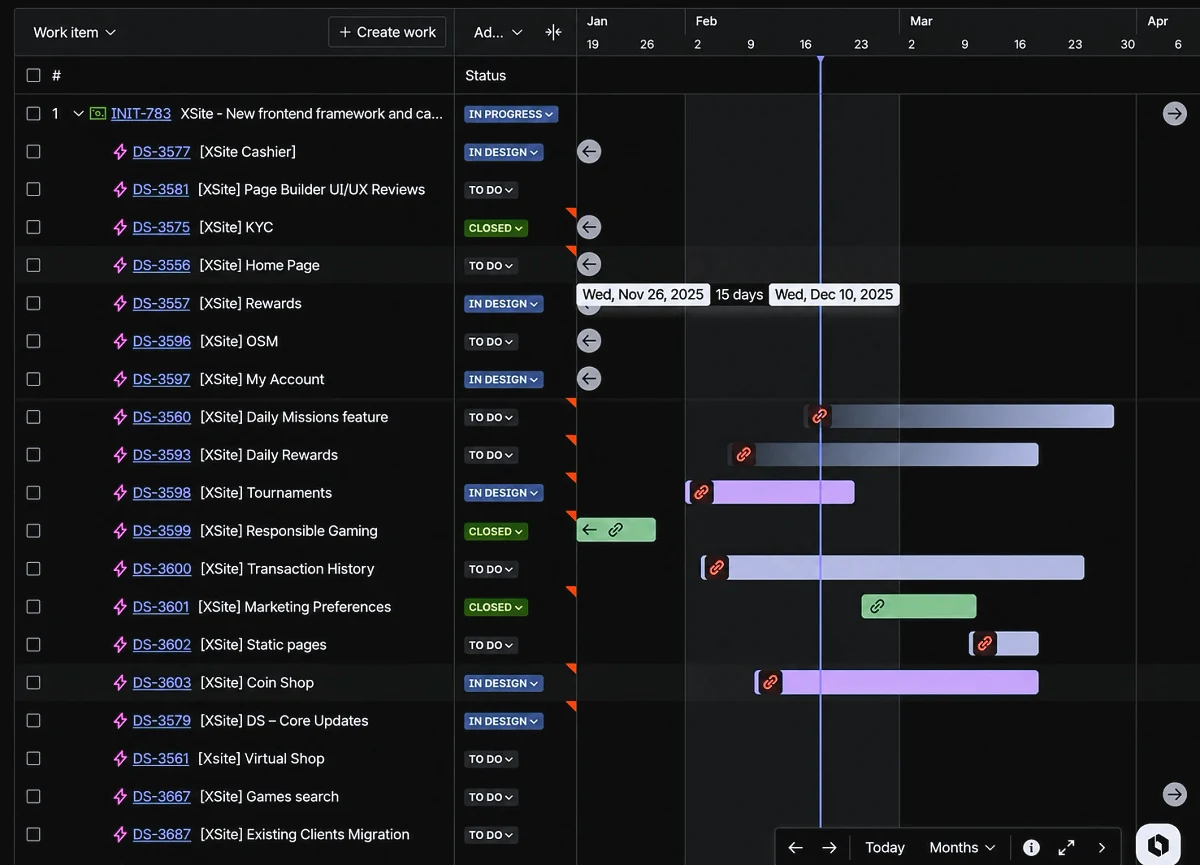
Task: Open the Work item dropdown
Action: [74, 32]
